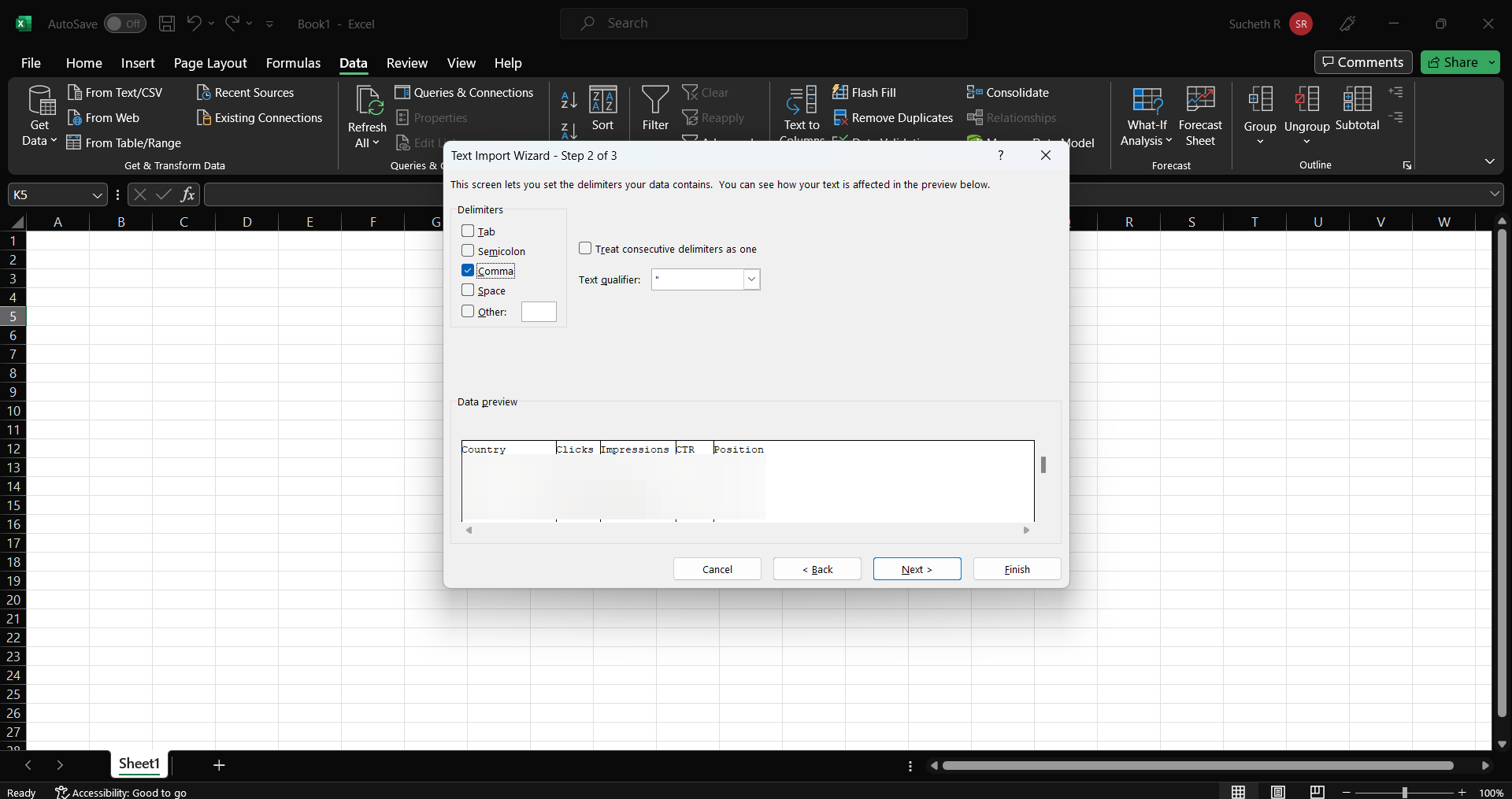Open the Text qualifier dropdown
This screenshot has height=799, width=1512.
tap(751, 279)
